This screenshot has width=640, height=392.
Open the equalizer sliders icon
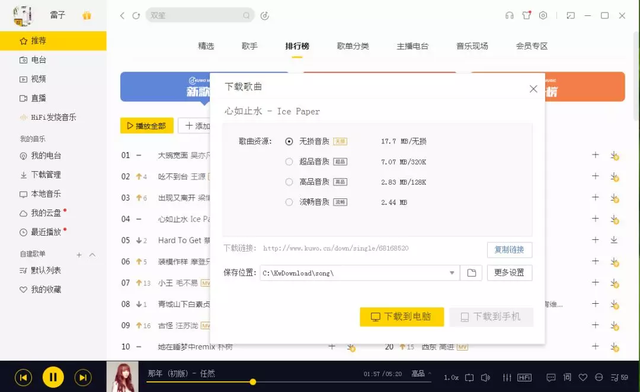507,378
